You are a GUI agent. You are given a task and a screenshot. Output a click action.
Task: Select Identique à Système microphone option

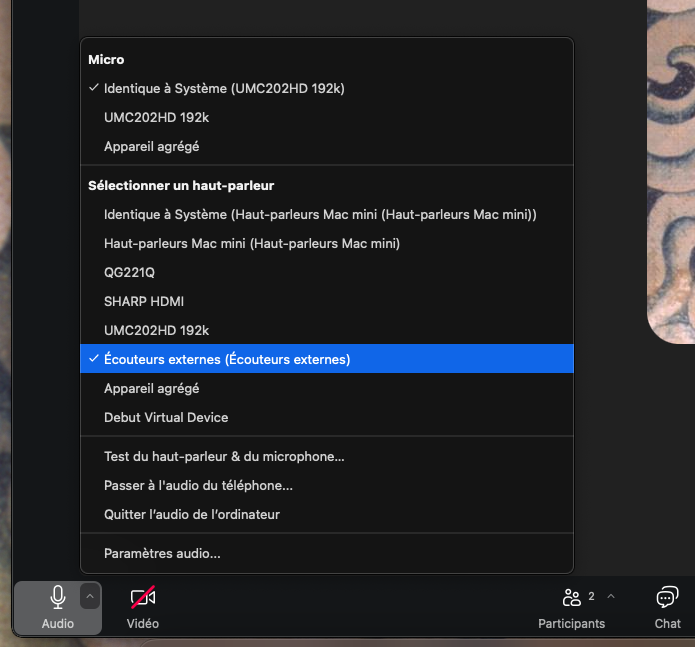(224, 88)
